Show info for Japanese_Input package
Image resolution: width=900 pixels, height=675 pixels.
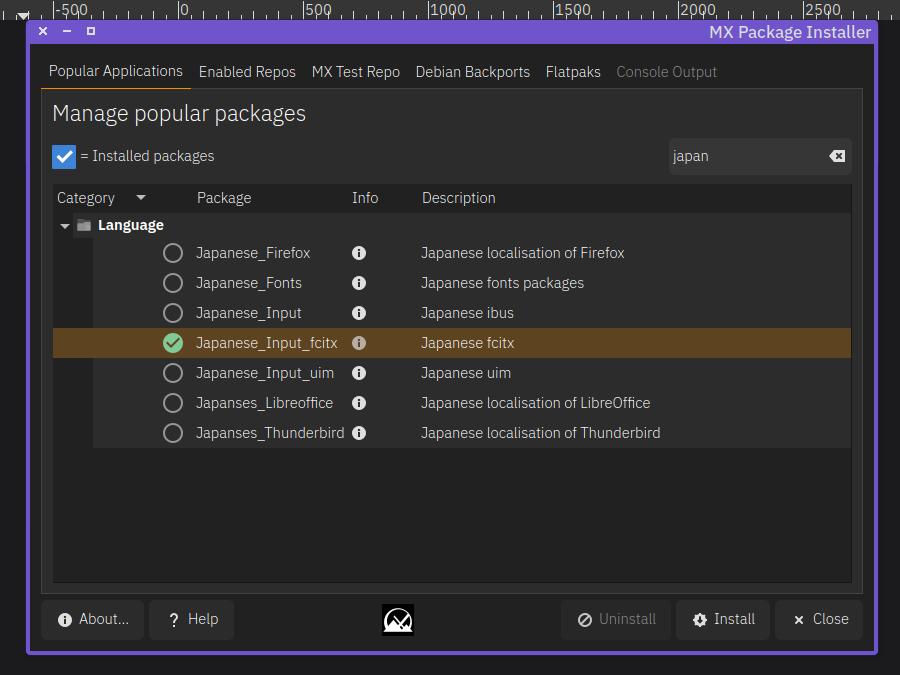pos(359,313)
